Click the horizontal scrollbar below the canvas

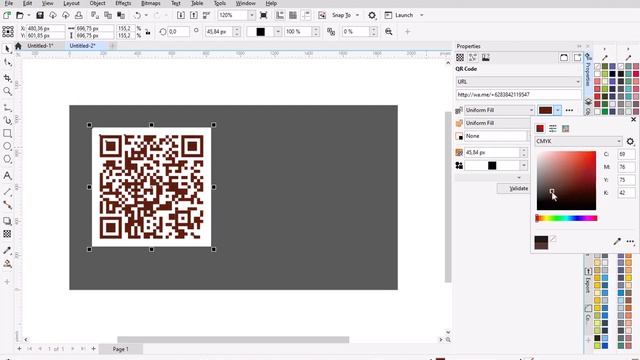(x=233, y=340)
